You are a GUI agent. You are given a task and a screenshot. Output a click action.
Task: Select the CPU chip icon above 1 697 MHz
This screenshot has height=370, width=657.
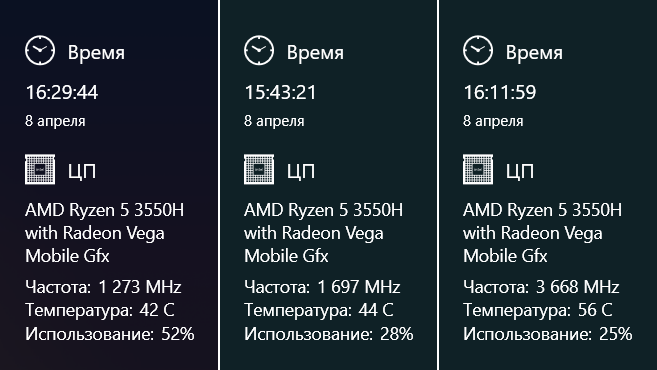pos(259,169)
